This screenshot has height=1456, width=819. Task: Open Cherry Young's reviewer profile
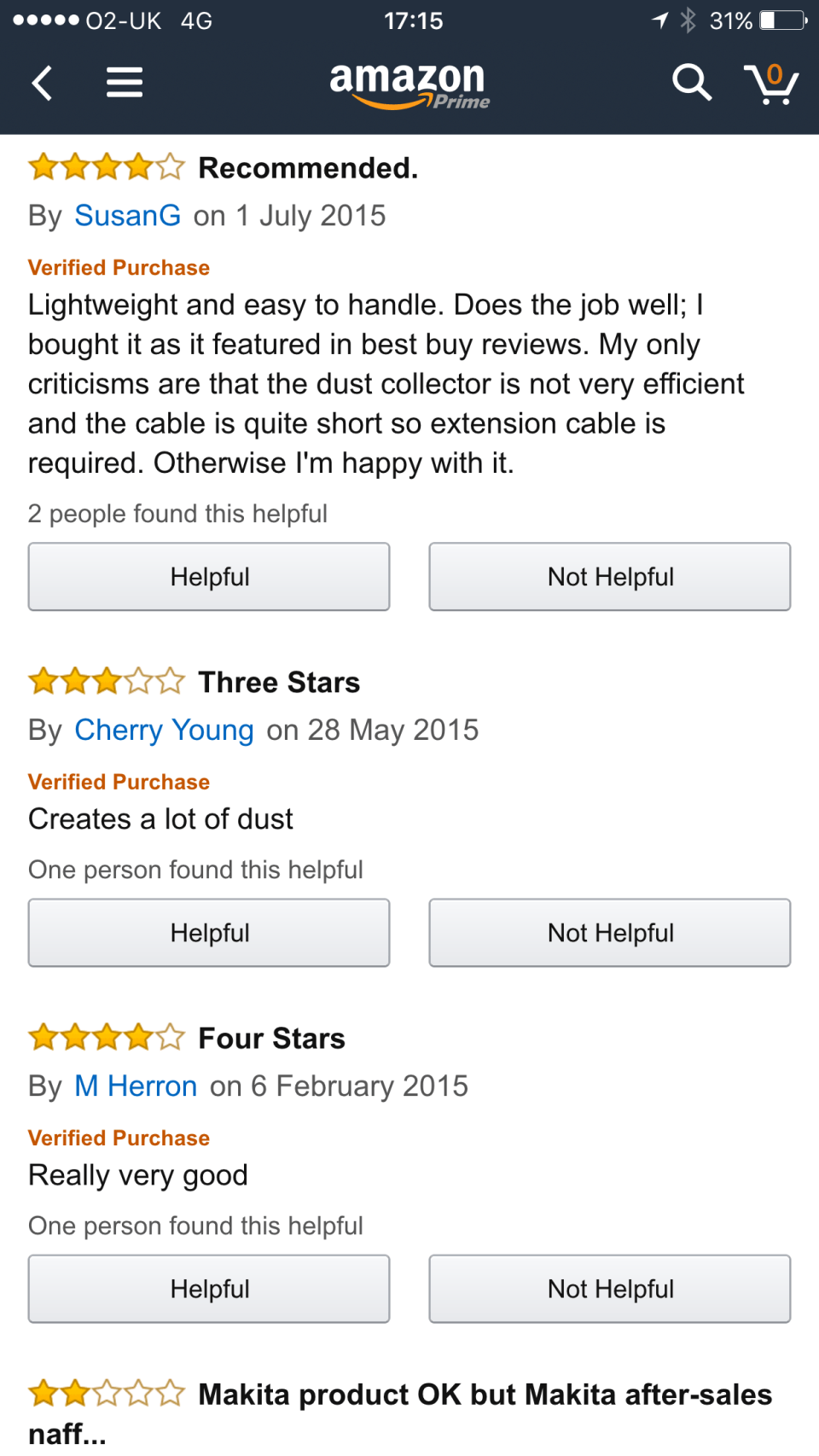click(164, 731)
